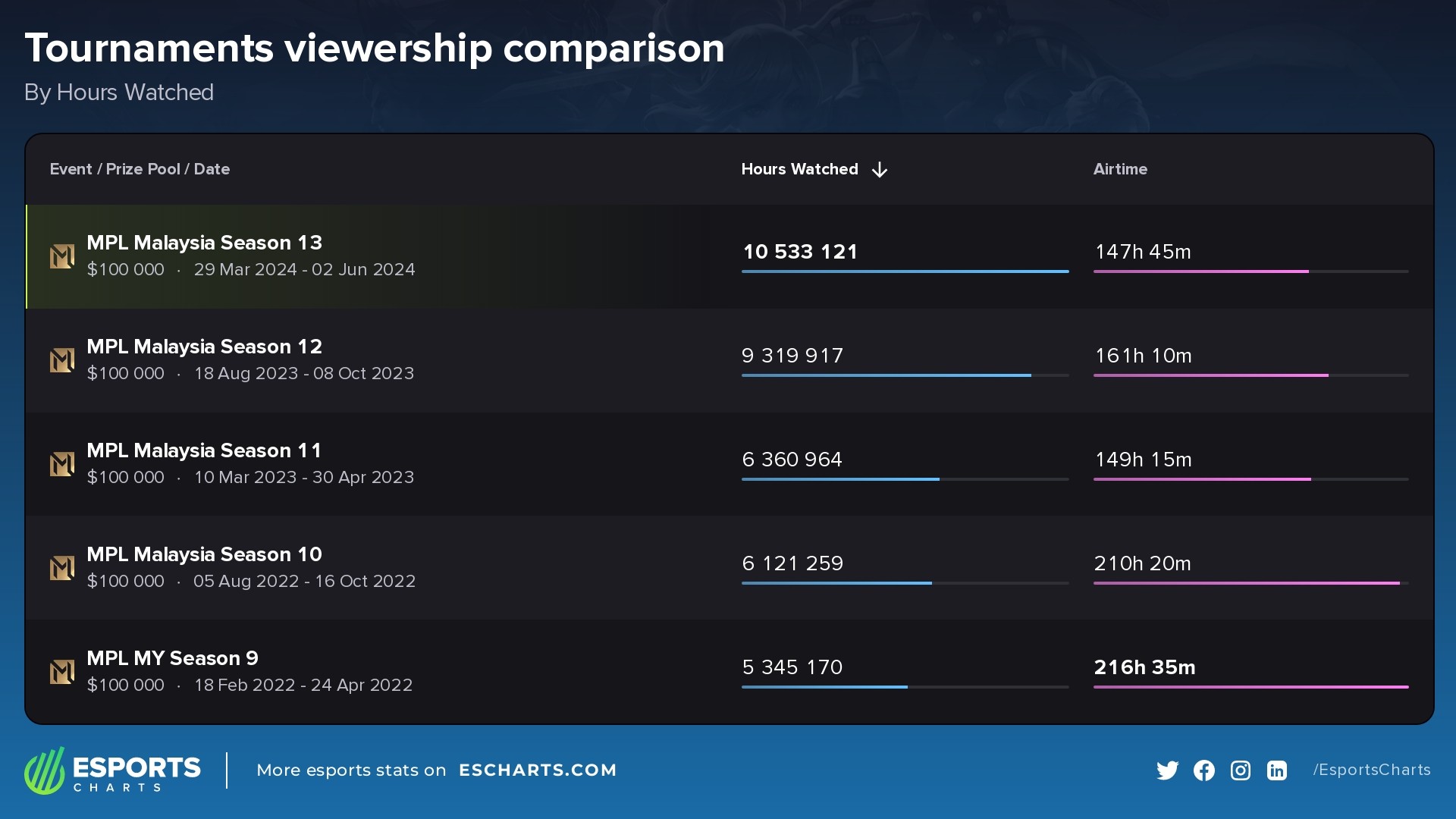Open the LinkedIn icon in footer
The width and height of the screenshot is (1456, 819).
pyautogui.click(x=1276, y=770)
